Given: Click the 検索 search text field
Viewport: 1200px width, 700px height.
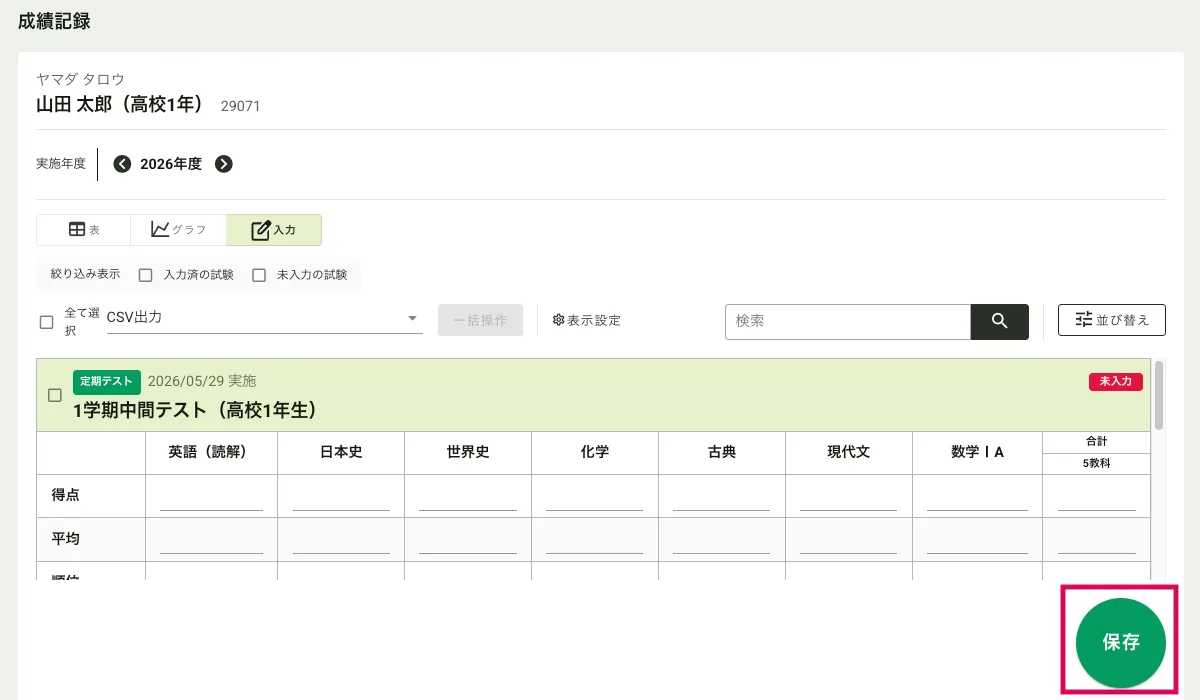Looking at the screenshot, I should 847,321.
